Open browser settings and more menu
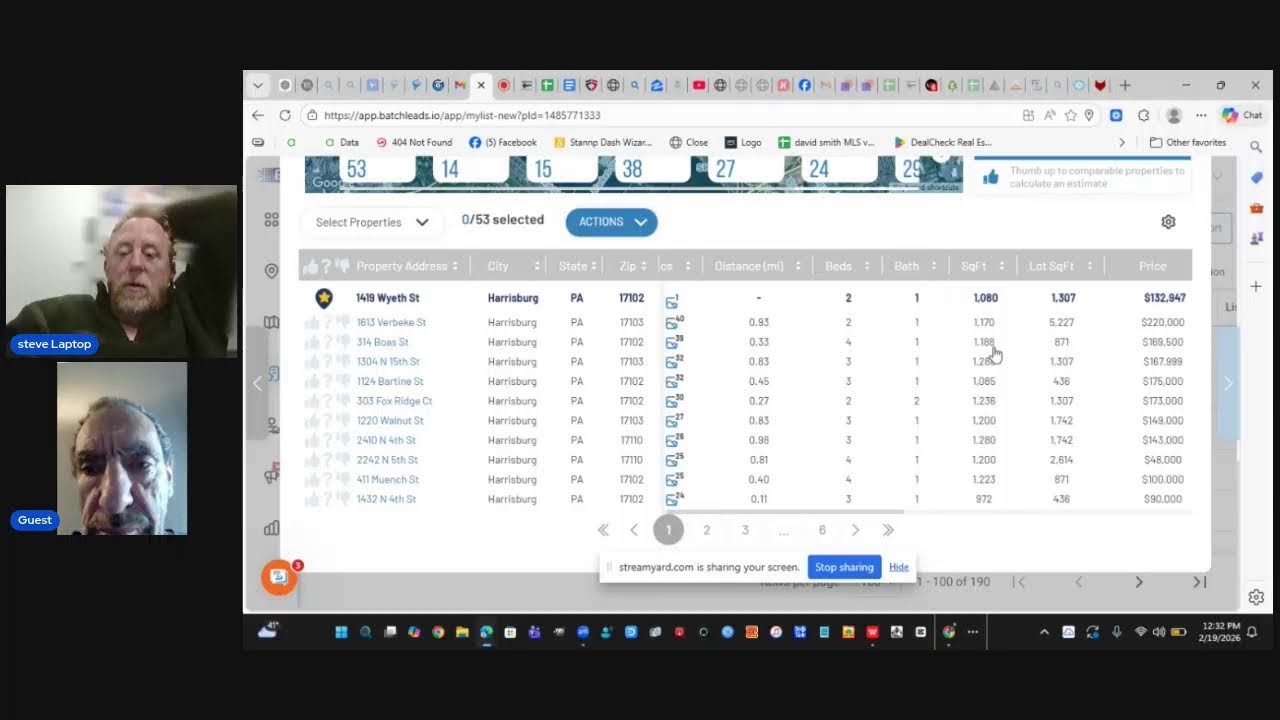 tap(1201, 115)
